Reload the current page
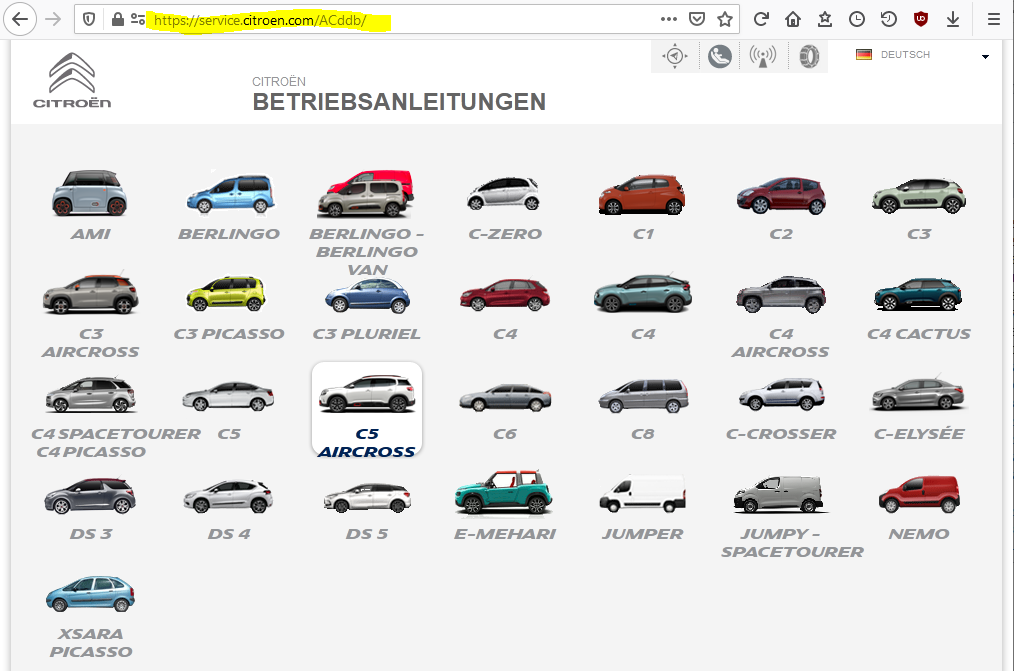Screen dimensions: 1014x671 click(761, 19)
